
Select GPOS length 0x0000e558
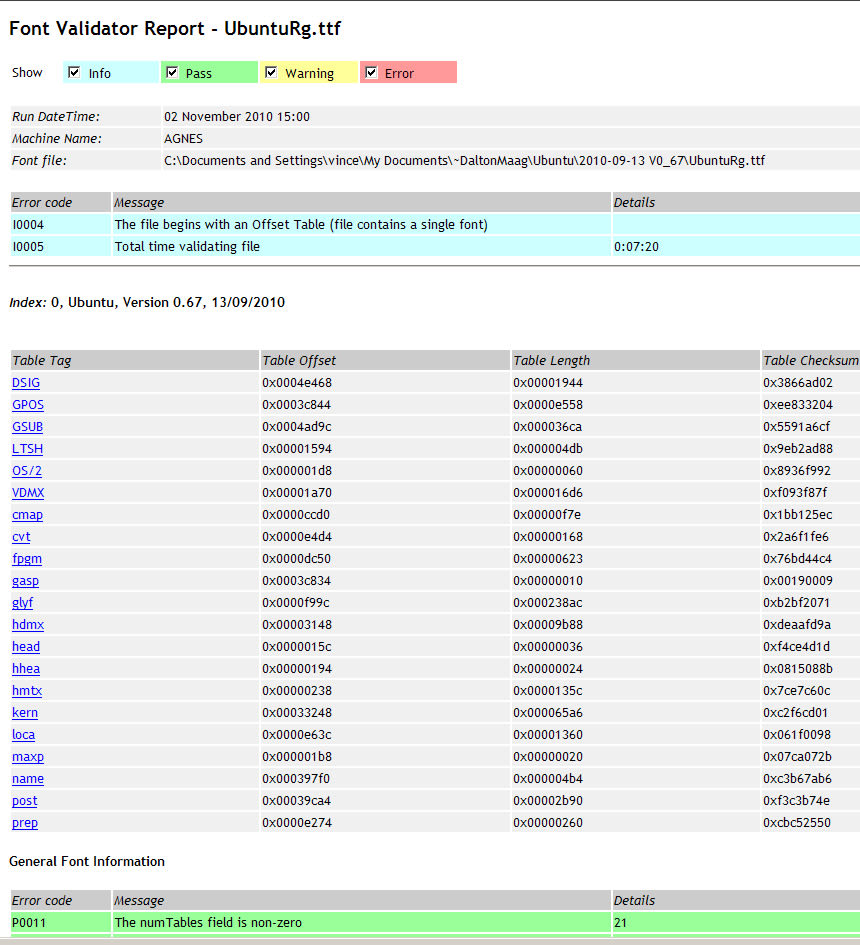[548, 404]
